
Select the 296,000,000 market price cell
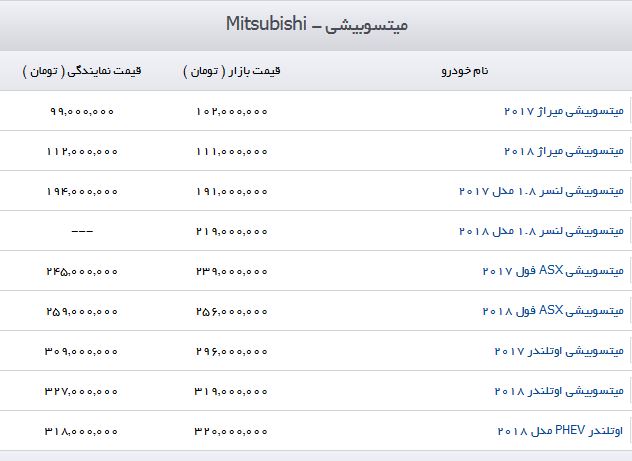click(x=232, y=351)
